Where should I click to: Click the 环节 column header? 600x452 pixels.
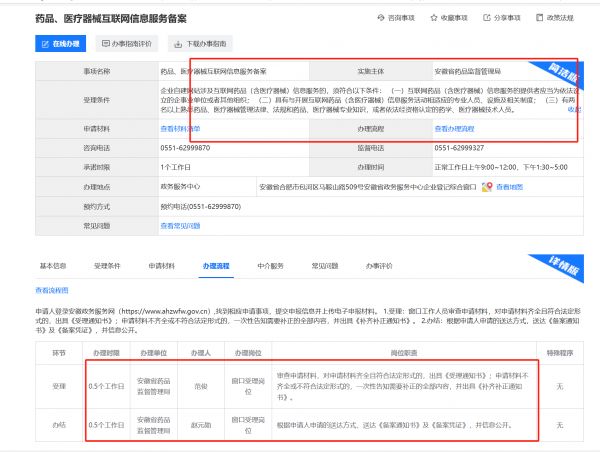[x=59, y=353]
